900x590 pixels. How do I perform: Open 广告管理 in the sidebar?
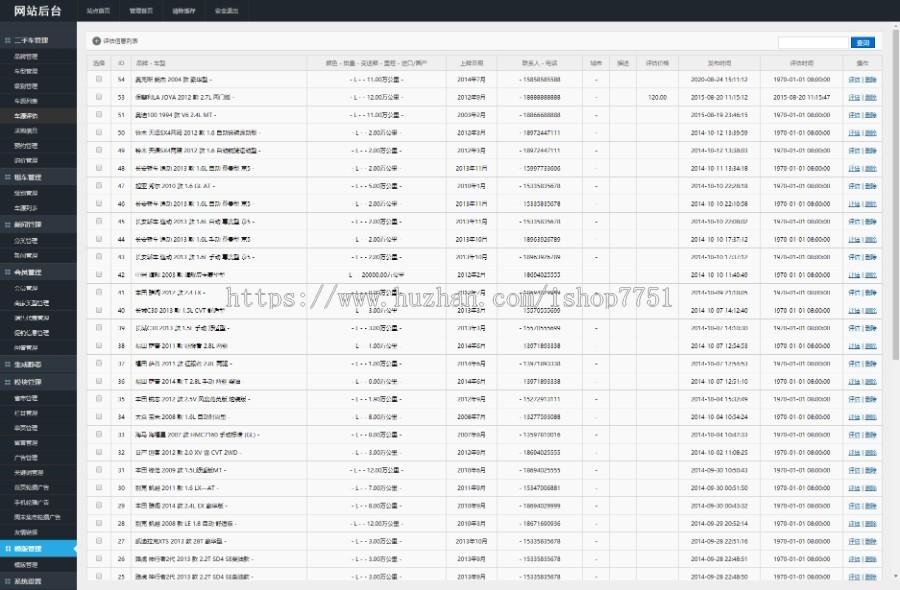click(x=26, y=457)
